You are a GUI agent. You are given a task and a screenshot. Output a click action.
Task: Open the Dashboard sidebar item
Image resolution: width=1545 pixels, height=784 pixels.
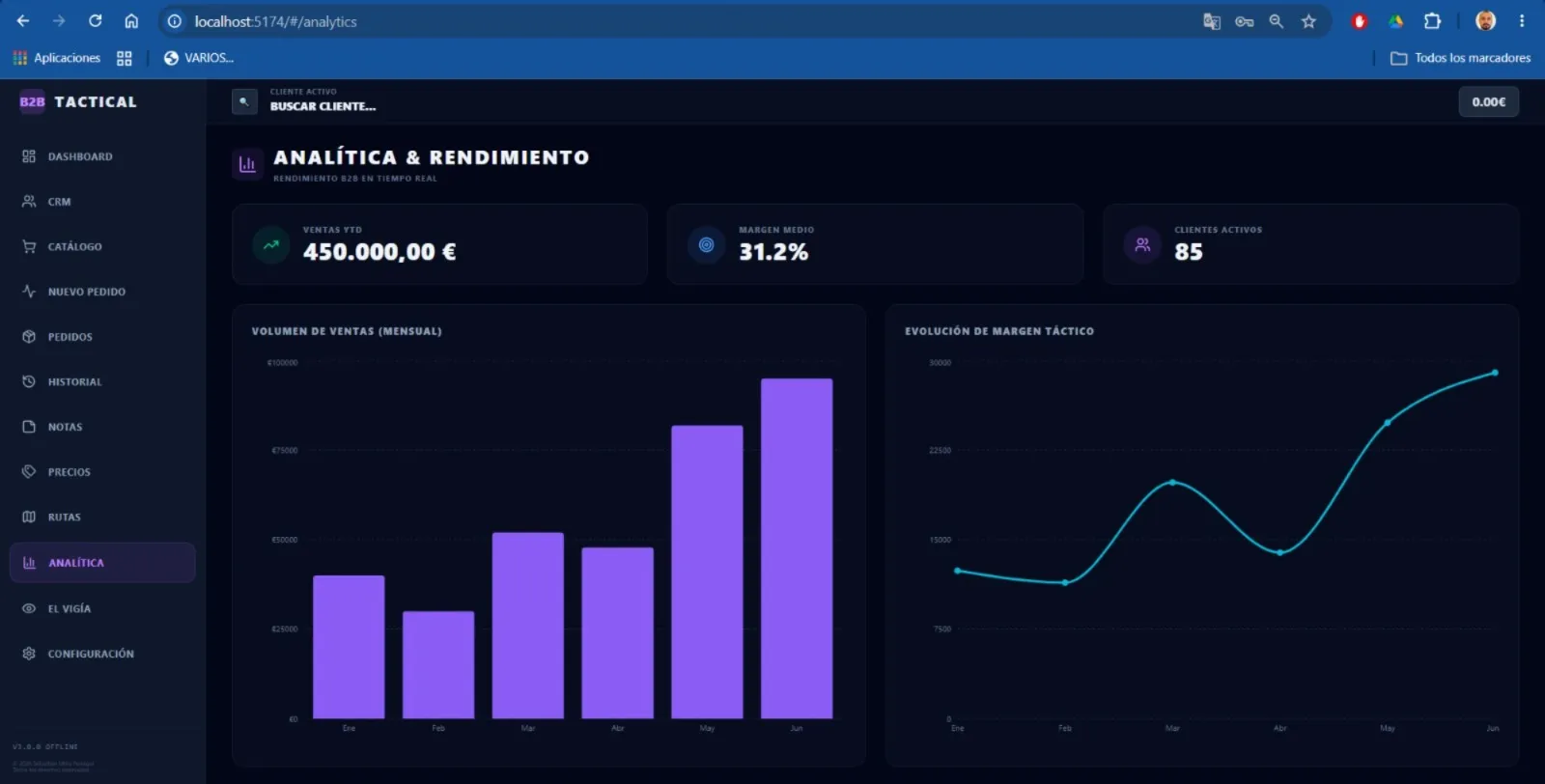(102, 156)
